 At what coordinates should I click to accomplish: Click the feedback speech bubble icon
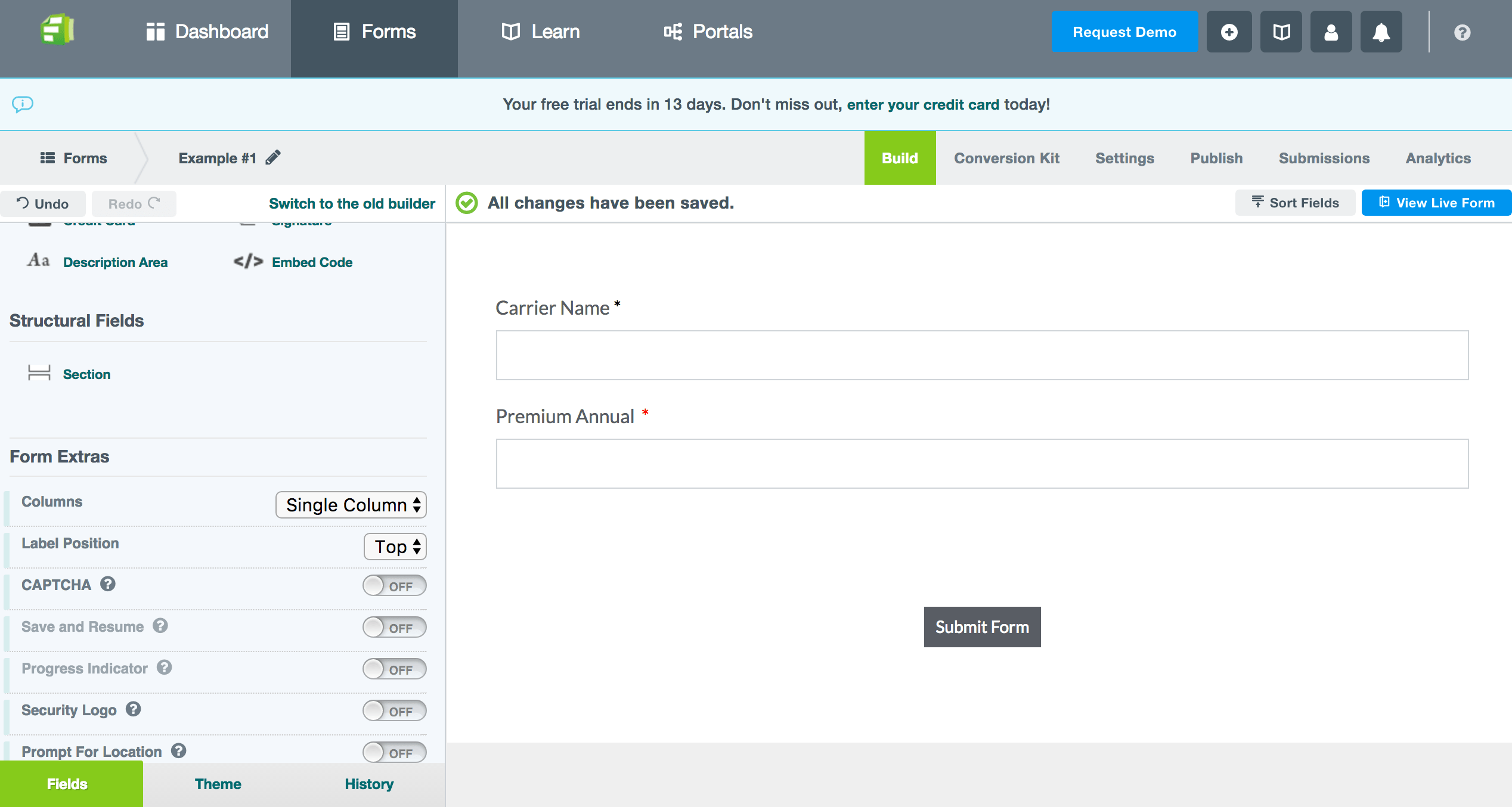click(x=23, y=105)
